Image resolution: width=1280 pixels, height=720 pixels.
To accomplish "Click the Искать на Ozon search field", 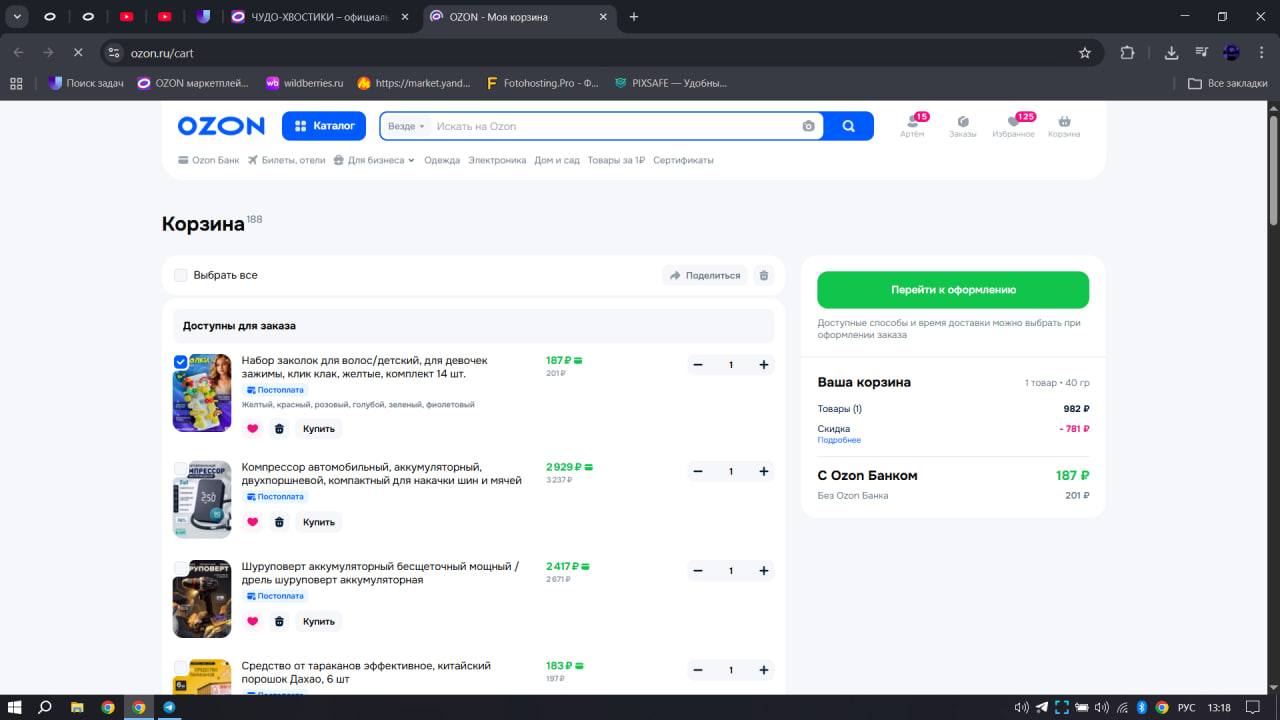I will (610, 126).
